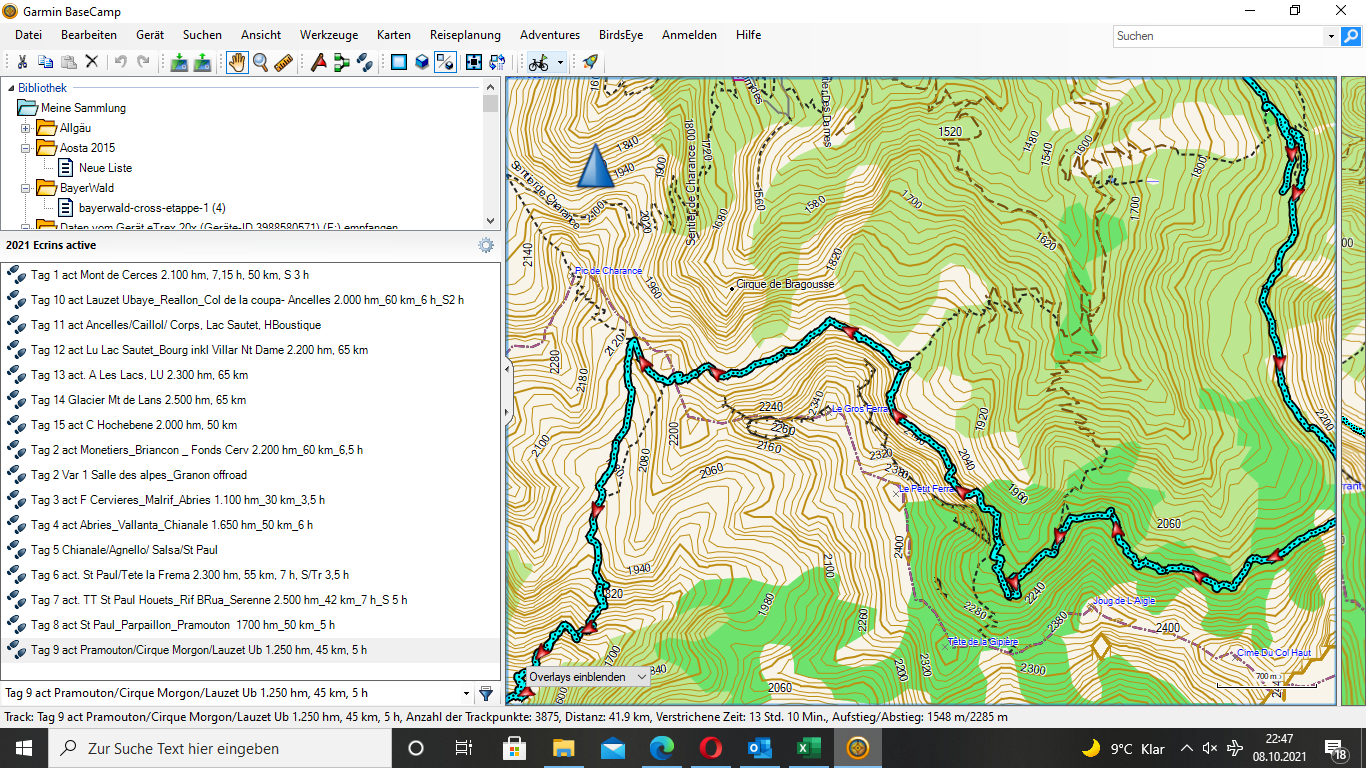The height and width of the screenshot is (768, 1366).
Task: Click the scissors Cut icon
Action: pos(21,63)
